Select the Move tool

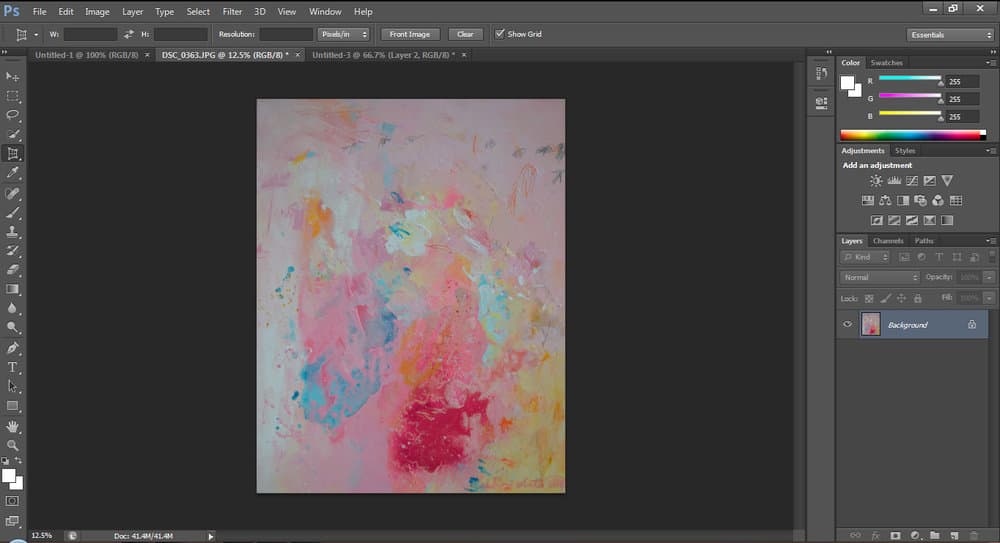(12, 77)
